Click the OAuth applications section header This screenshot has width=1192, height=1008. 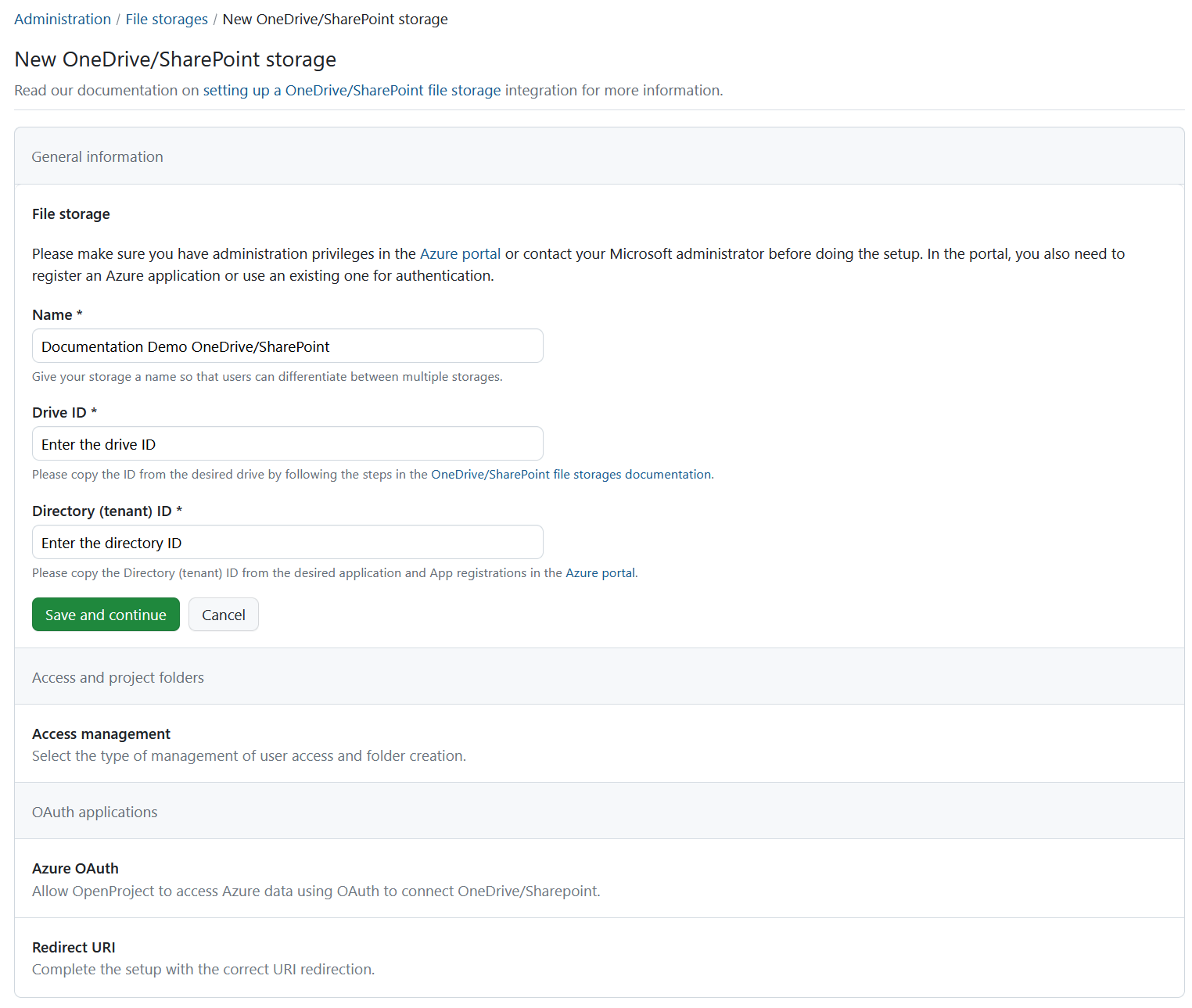(x=95, y=812)
